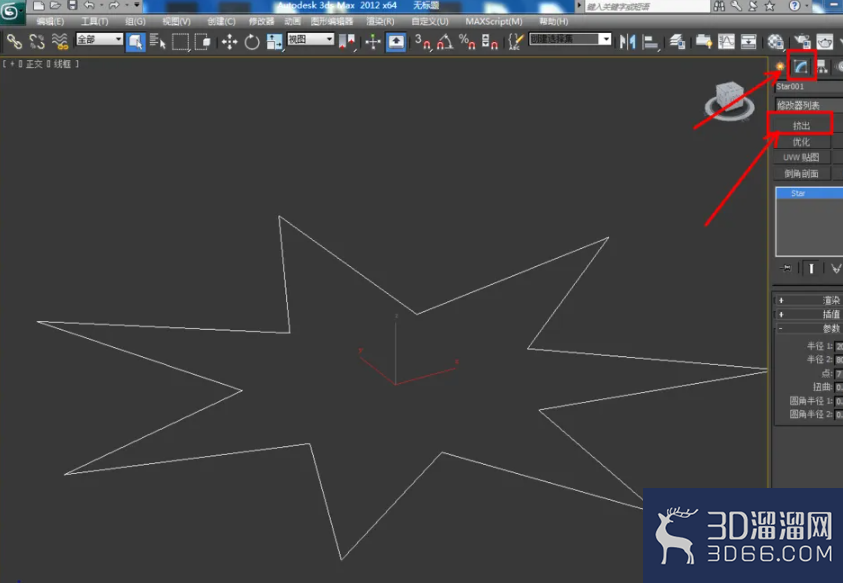
Task: Open the Graphite Modeling Tools ribbon icon
Action: [x=704, y=41]
